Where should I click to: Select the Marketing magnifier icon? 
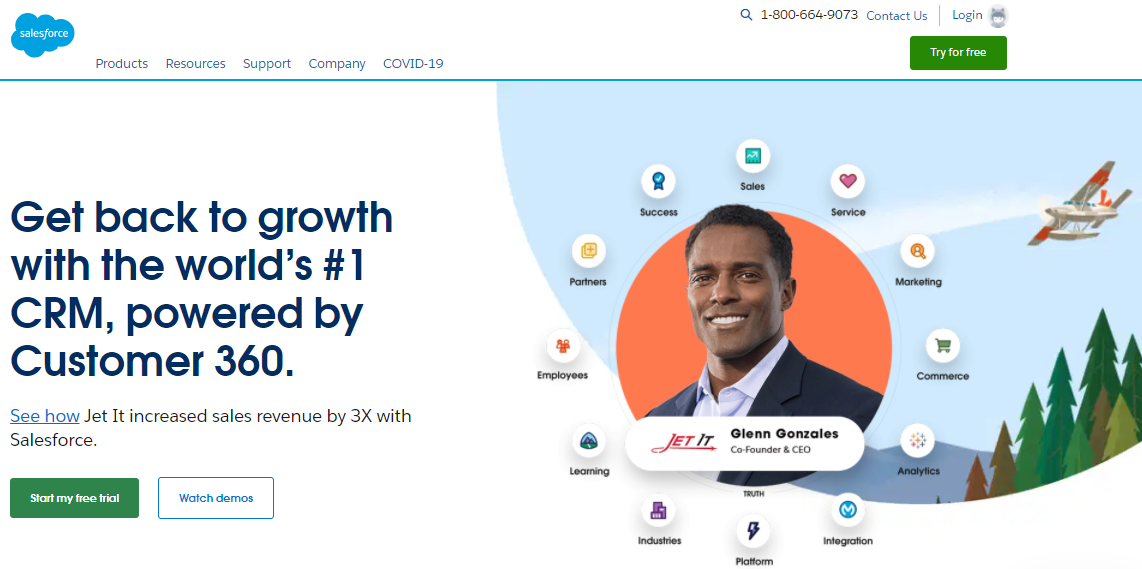pos(918,251)
